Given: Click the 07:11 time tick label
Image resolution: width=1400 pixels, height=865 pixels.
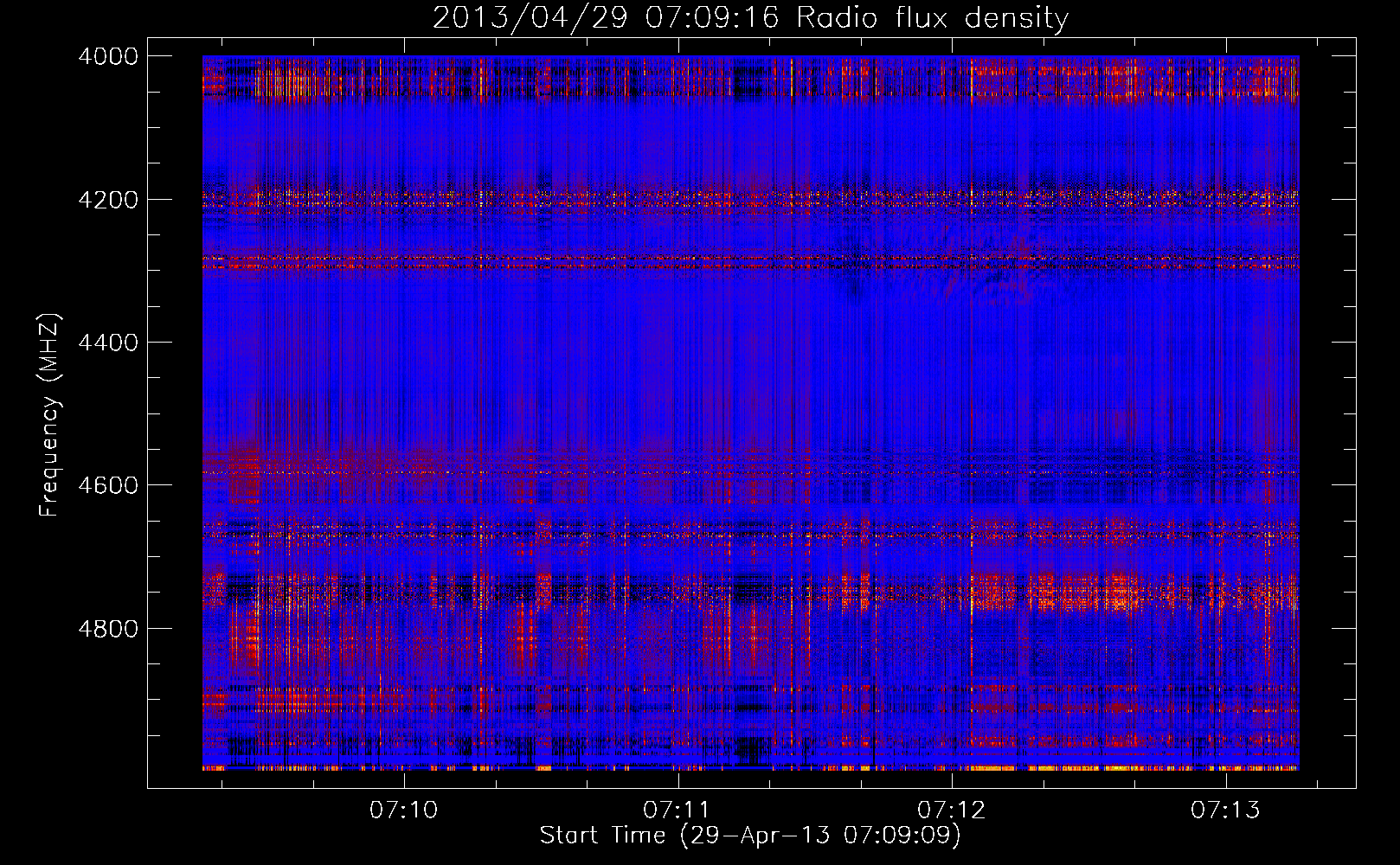Looking at the screenshot, I should [x=678, y=810].
